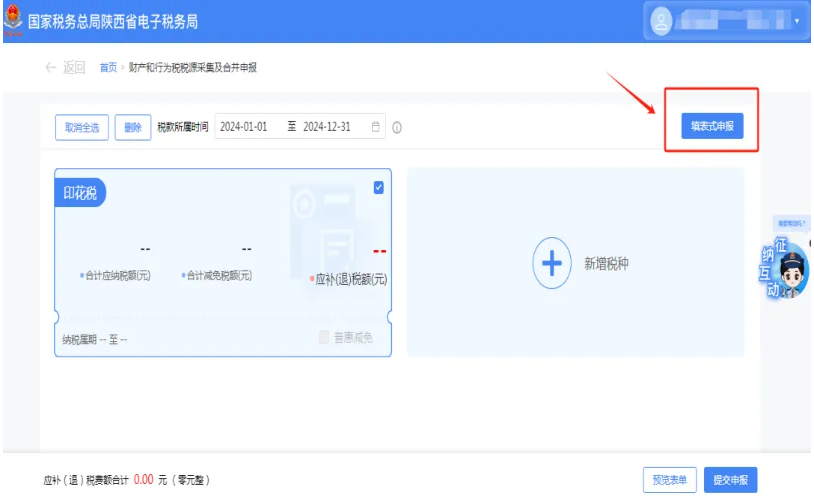Screen dimensions: 814x502
Task: Open 预览表单 at the bottom
Action: (x=669, y=480)
